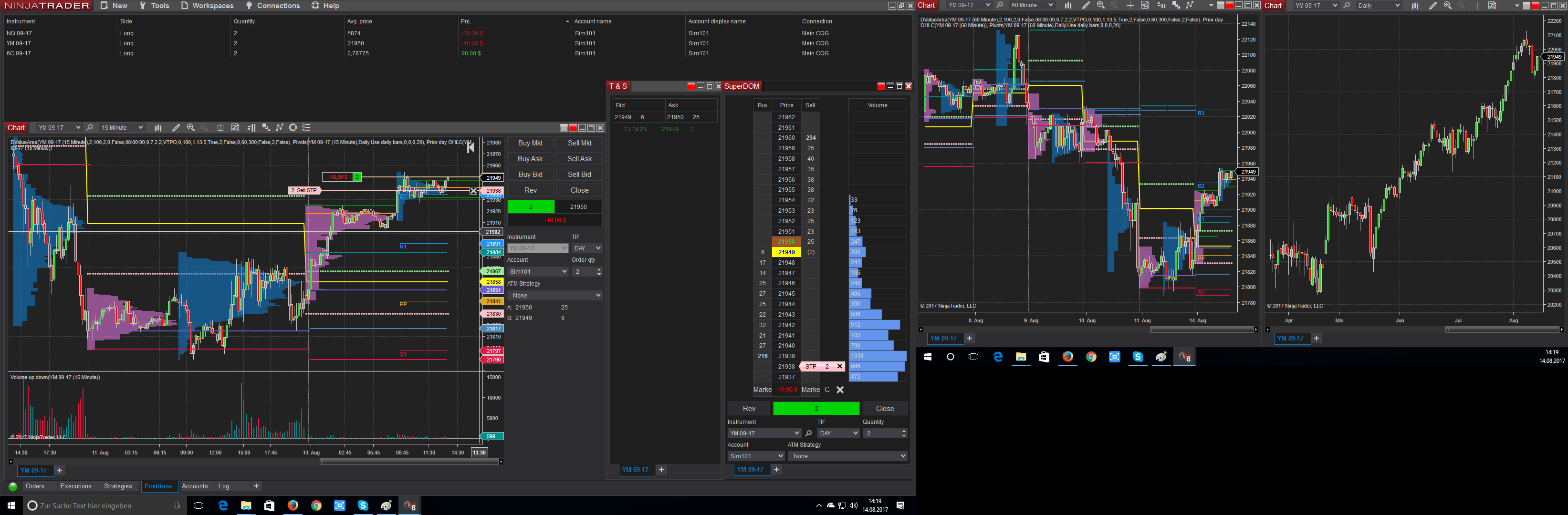Open the Tools menu
This screenshot has width=1568, height=515.
[154, 5]
